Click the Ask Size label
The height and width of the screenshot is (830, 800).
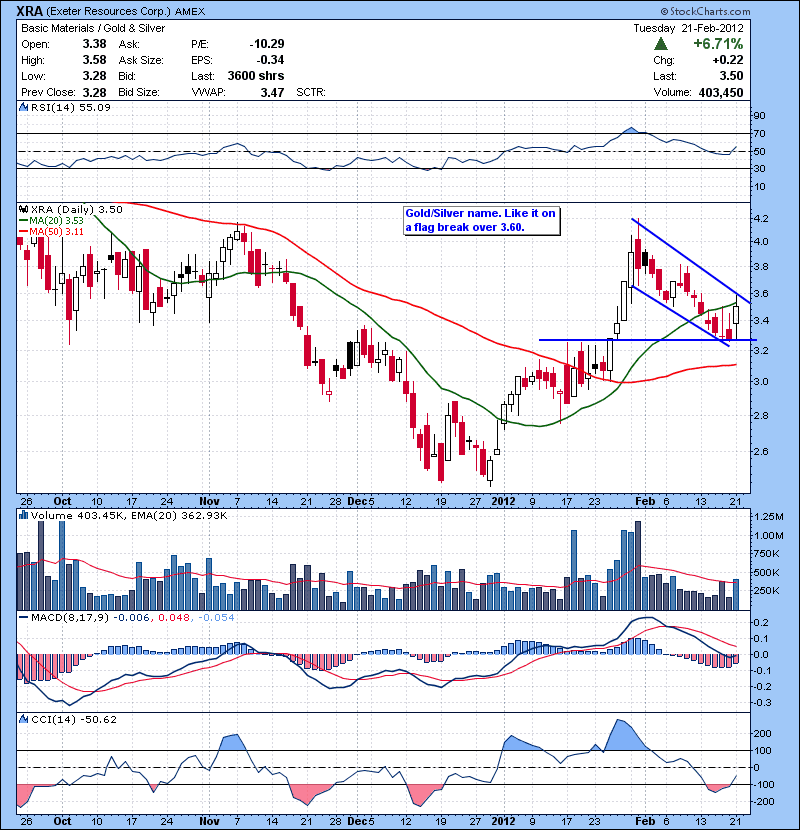141,60
